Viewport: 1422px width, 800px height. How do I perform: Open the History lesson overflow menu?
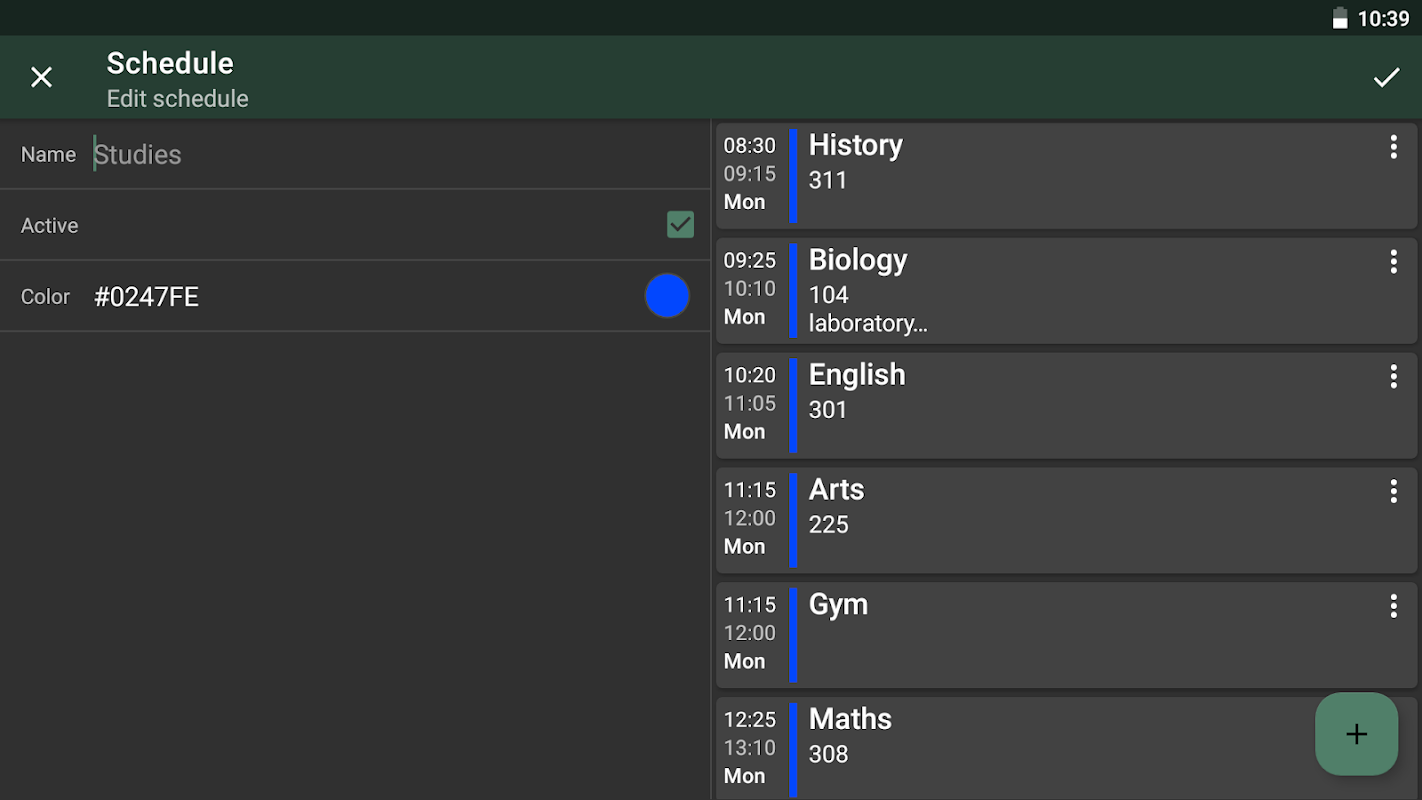tap(1393, 147)
